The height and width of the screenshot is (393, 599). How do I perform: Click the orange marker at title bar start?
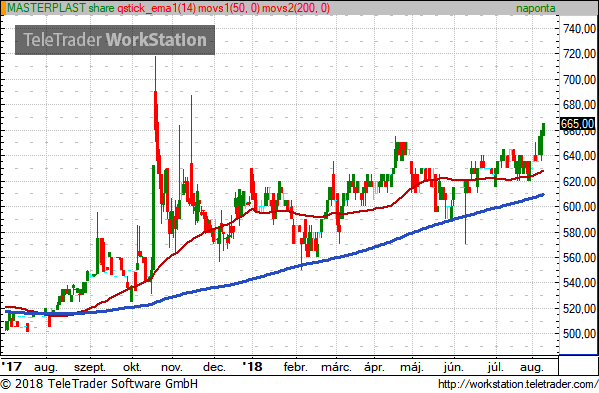(x=3, y=8)
